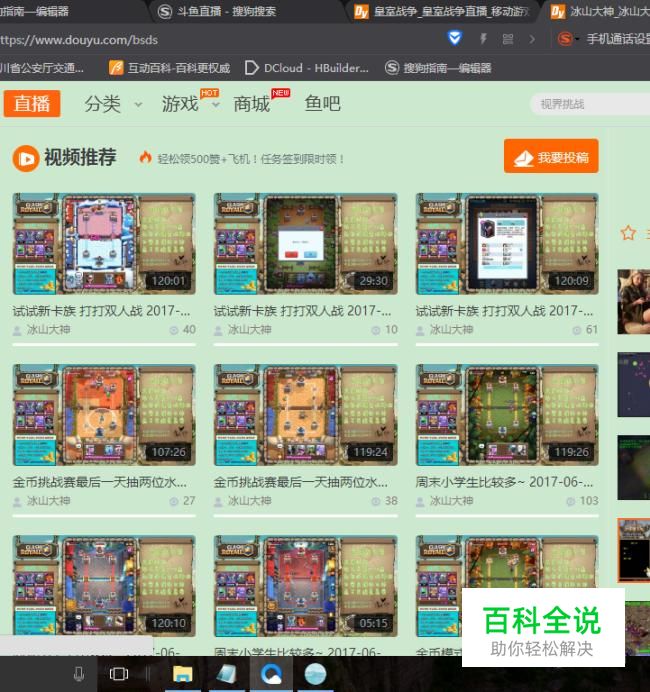Open the 轻松领500赞+飞机 promo link
This screenshot has width=650, height=692.
click(251, 159)
